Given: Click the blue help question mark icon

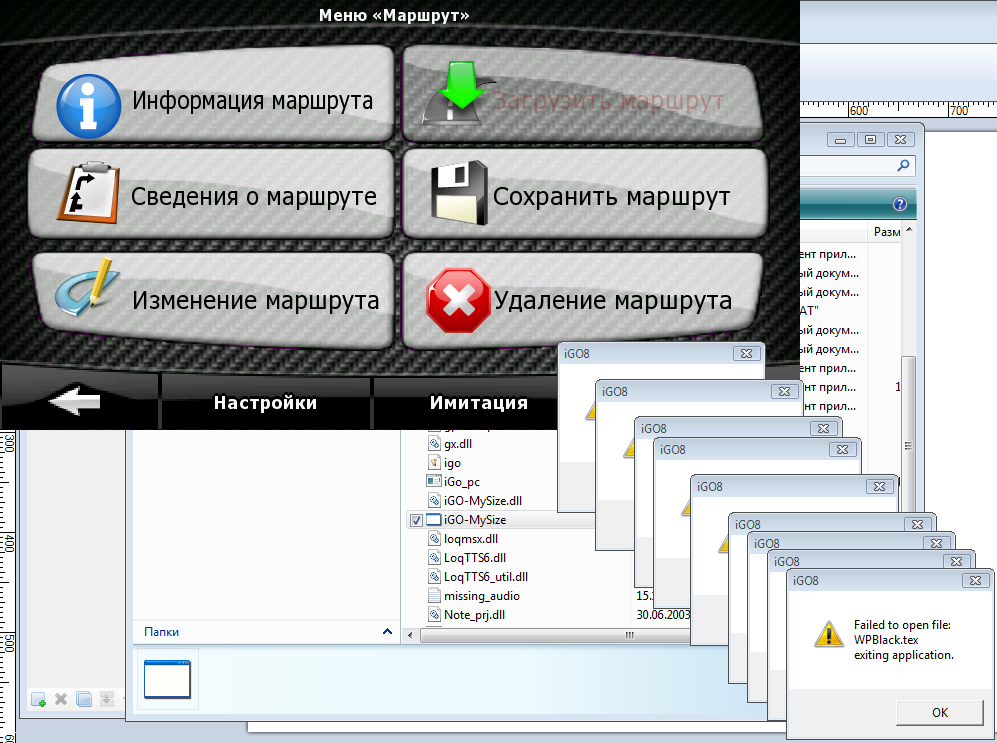Looking at the screenshot, I should click(899, 204).
